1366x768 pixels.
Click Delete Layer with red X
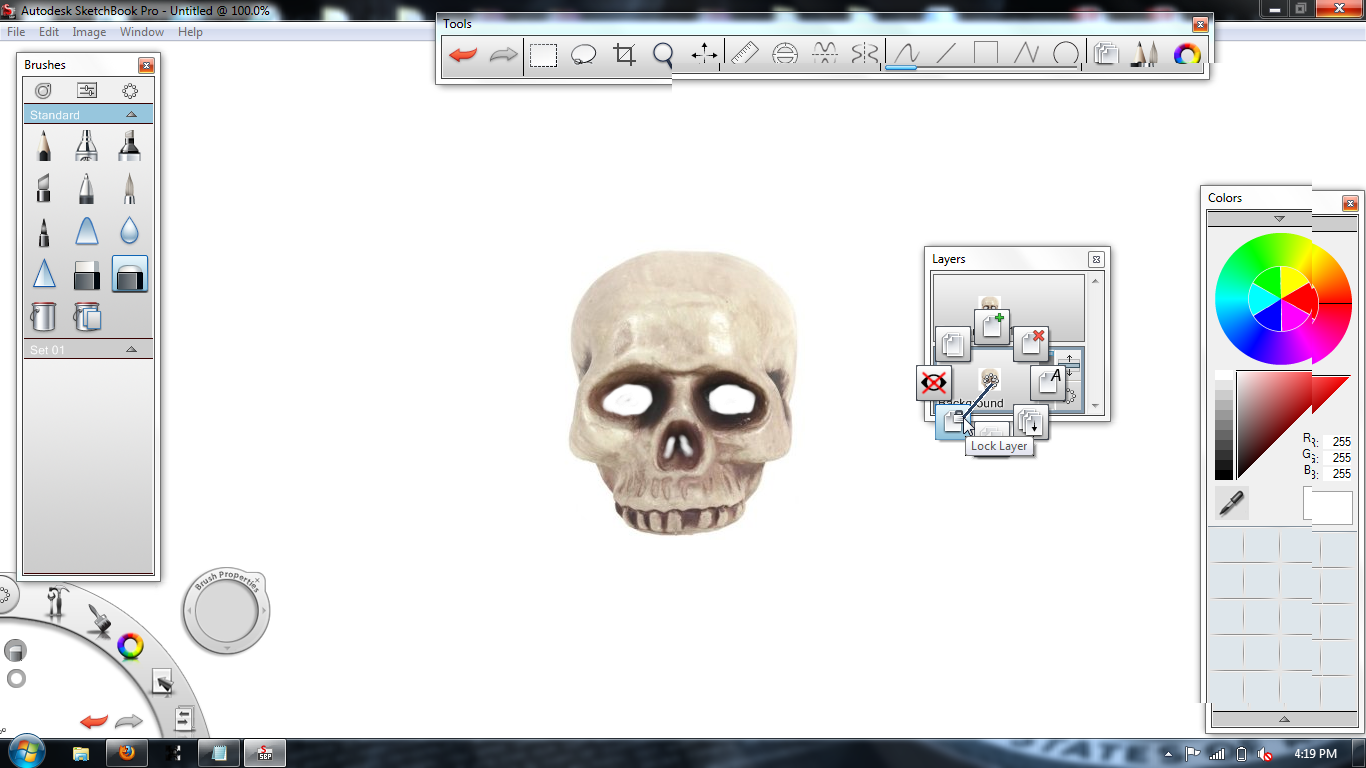click(1031, 343)
